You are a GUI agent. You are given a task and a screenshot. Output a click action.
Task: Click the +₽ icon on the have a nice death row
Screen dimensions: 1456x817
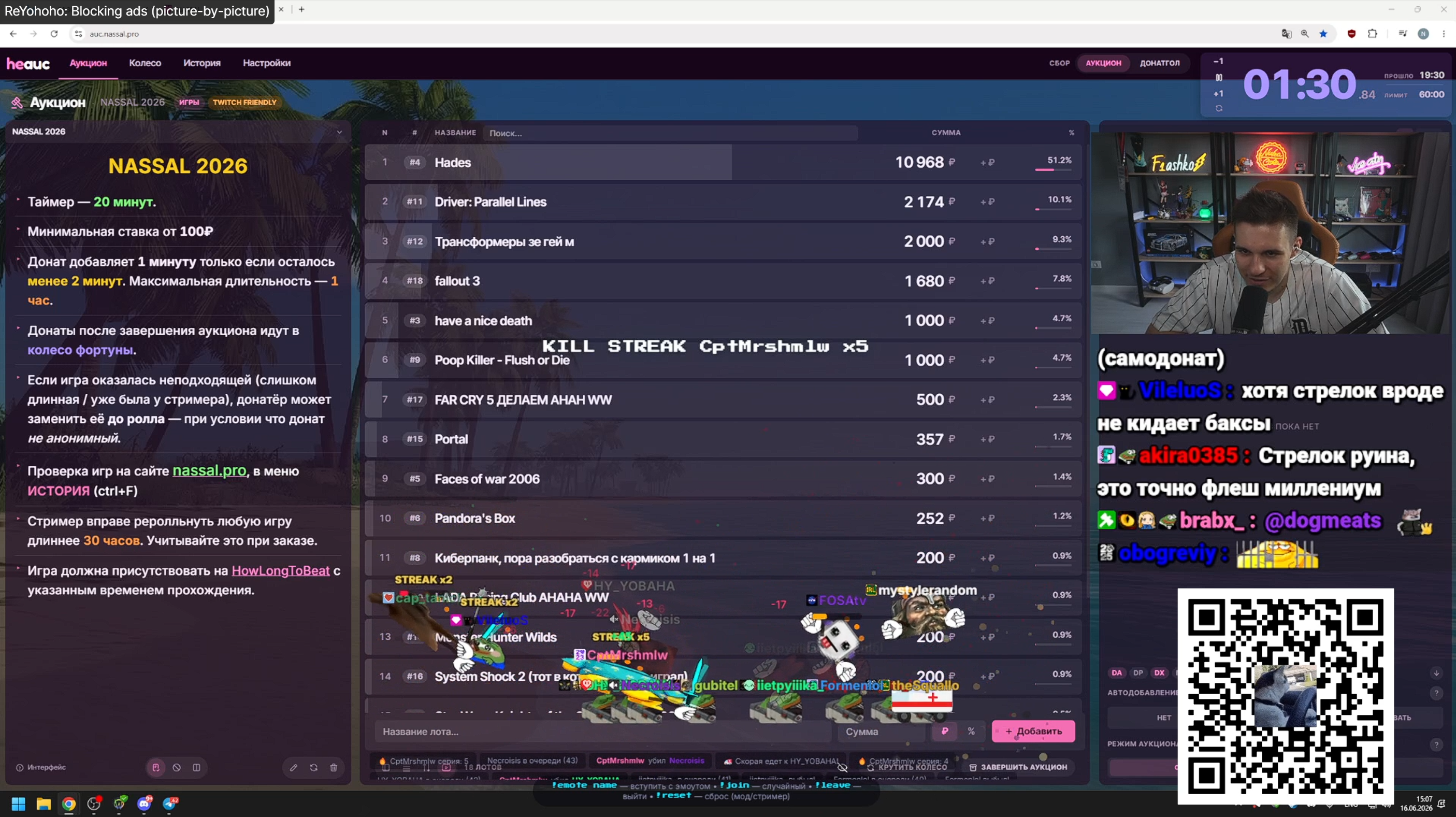(987, 321)
